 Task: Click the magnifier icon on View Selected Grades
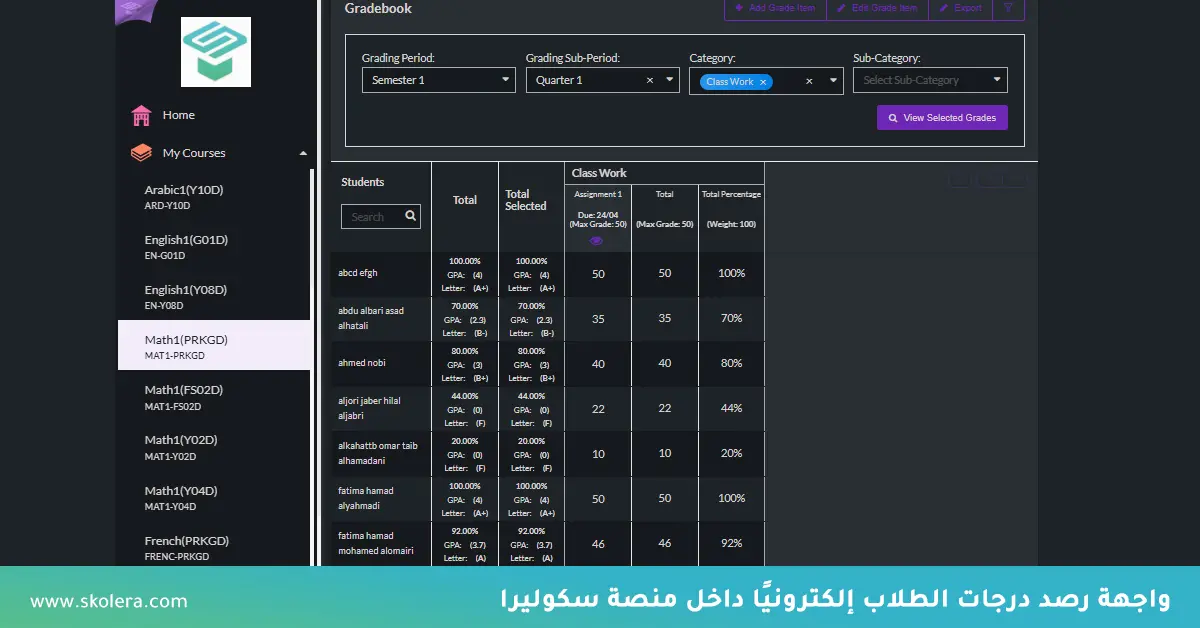[893, 117]
